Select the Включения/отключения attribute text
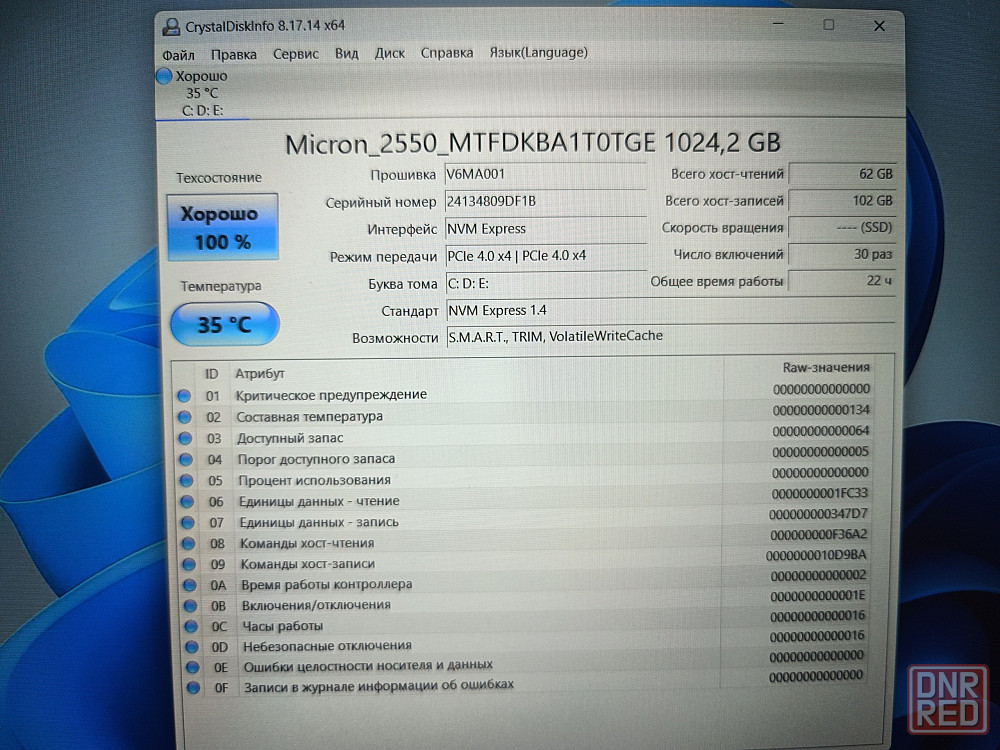Image resolution: width=1000 pixels, height=750 pixels. coord(316,605)
